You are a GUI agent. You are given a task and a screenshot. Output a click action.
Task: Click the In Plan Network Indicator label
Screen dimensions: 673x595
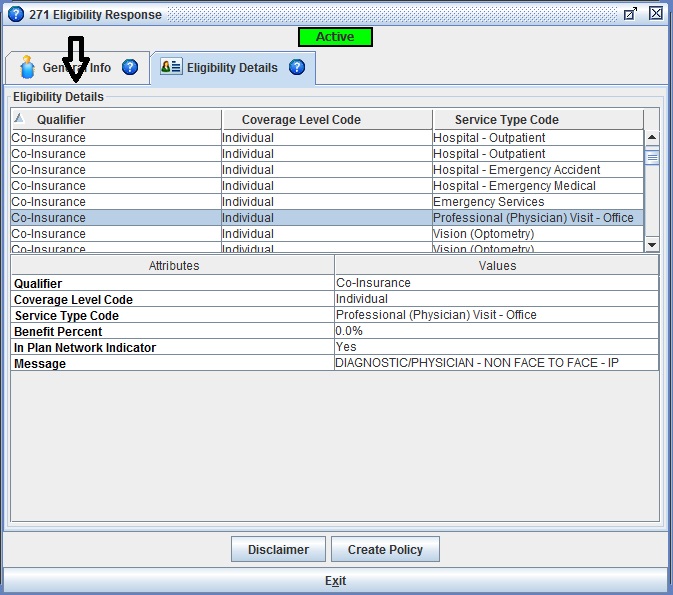point(85,347)
